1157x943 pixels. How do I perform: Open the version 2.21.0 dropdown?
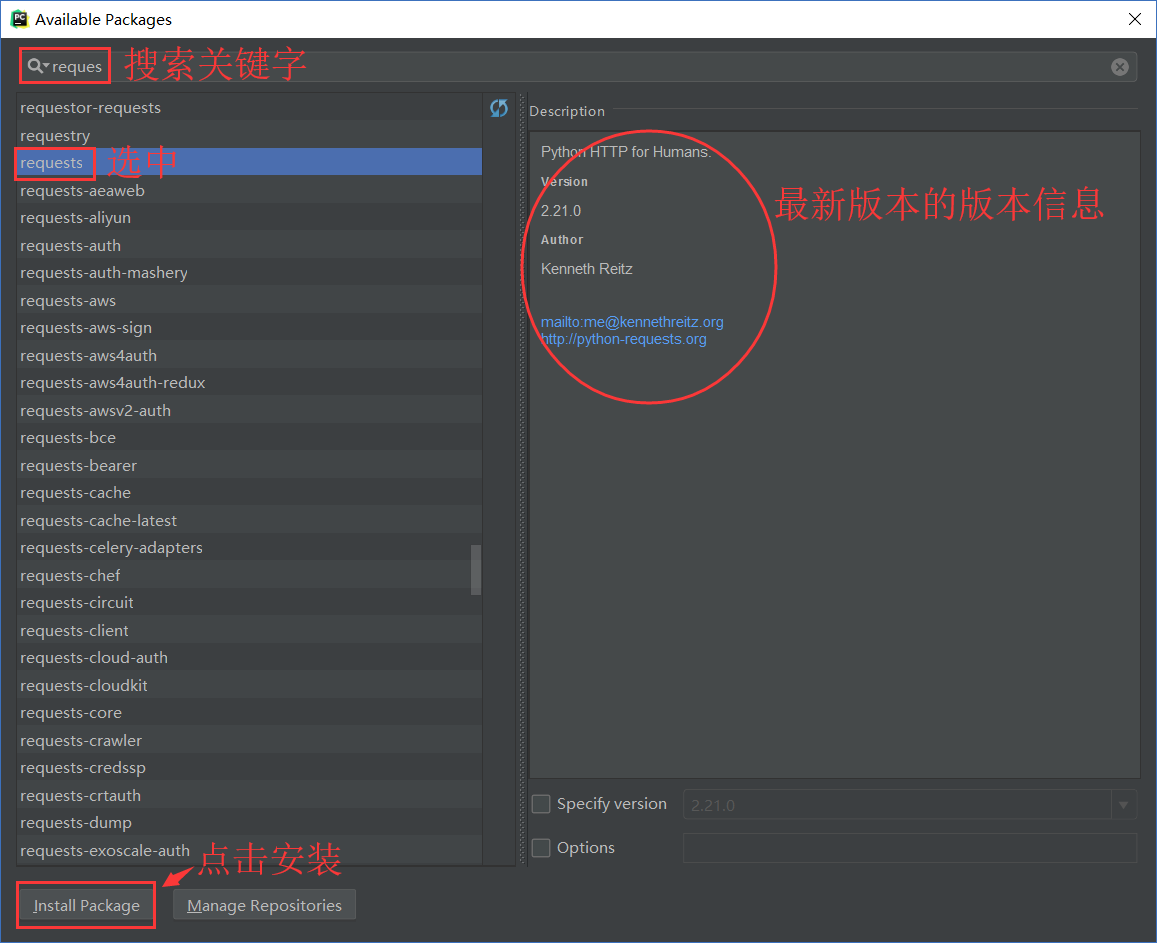tap(1124, 804)
